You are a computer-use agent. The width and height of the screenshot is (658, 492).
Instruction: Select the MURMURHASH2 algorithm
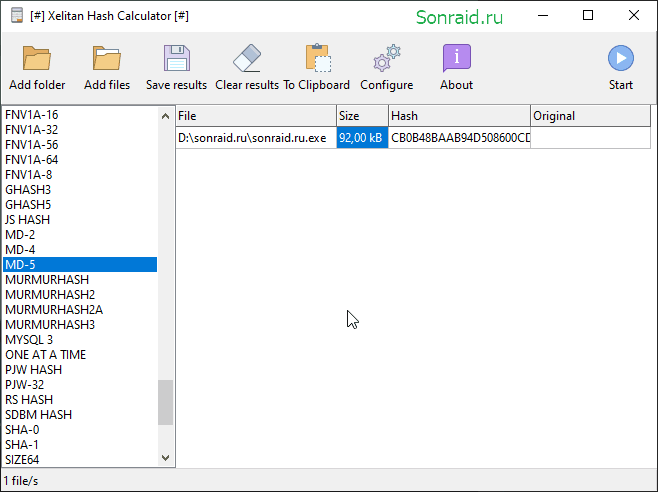[x=80, y=295]
